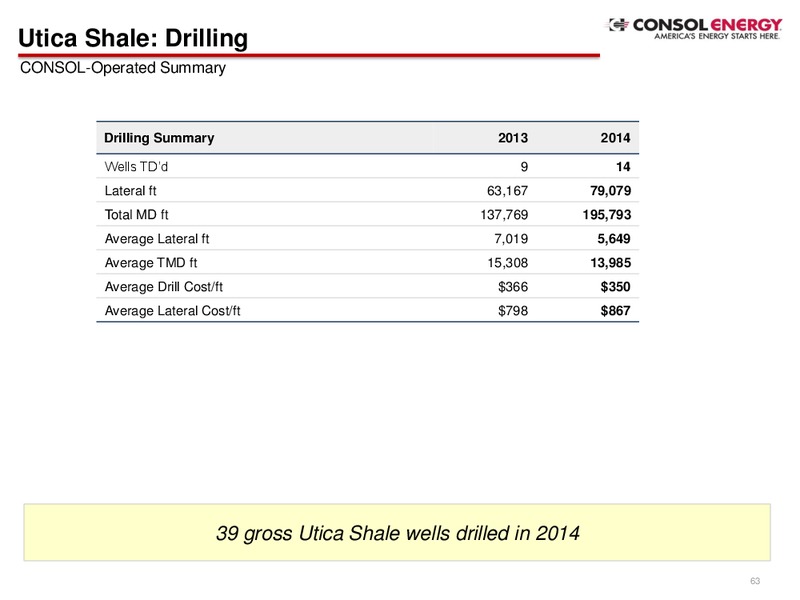800x600 pixels.
Task: Click the value $867
Action: point(615,311)
